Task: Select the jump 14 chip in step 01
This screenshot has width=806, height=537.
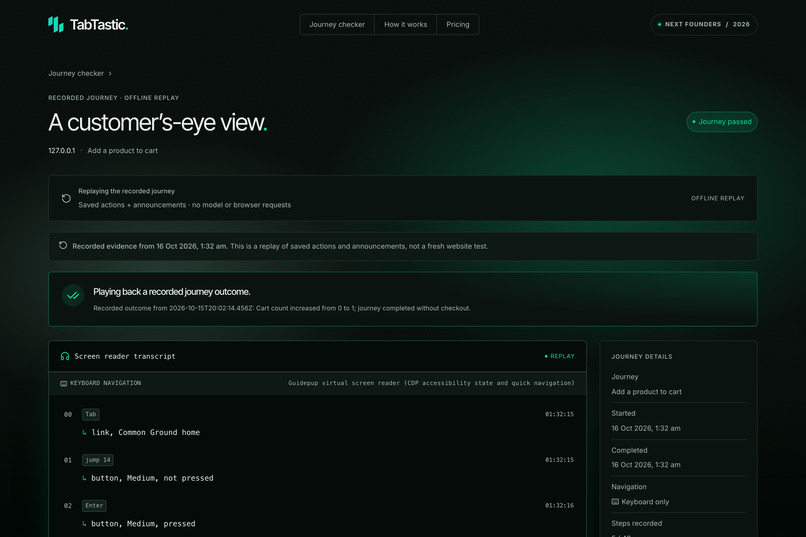Action: tap(98, 460)
